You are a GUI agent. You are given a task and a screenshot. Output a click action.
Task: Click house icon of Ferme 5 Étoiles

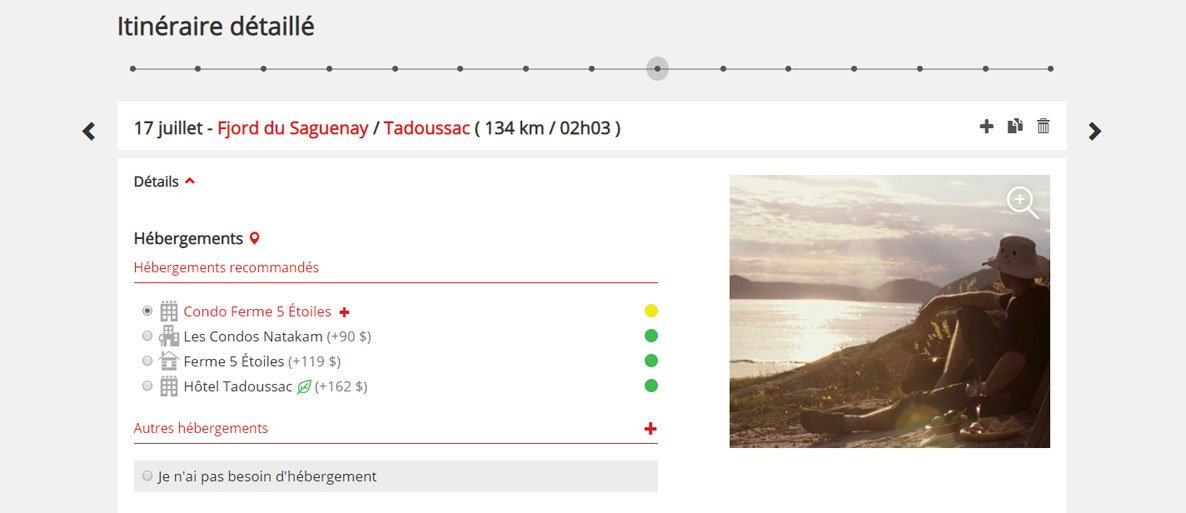click(x=169, y=361)
